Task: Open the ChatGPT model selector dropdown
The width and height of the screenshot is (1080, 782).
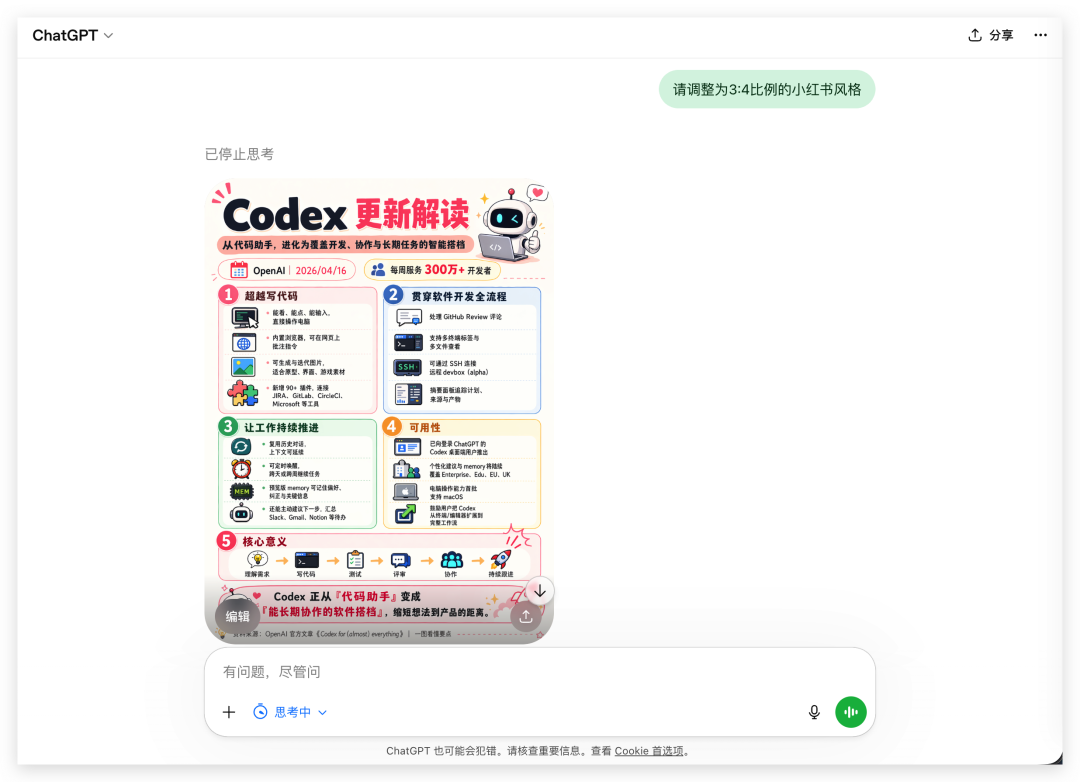Action: coord(72,35)
